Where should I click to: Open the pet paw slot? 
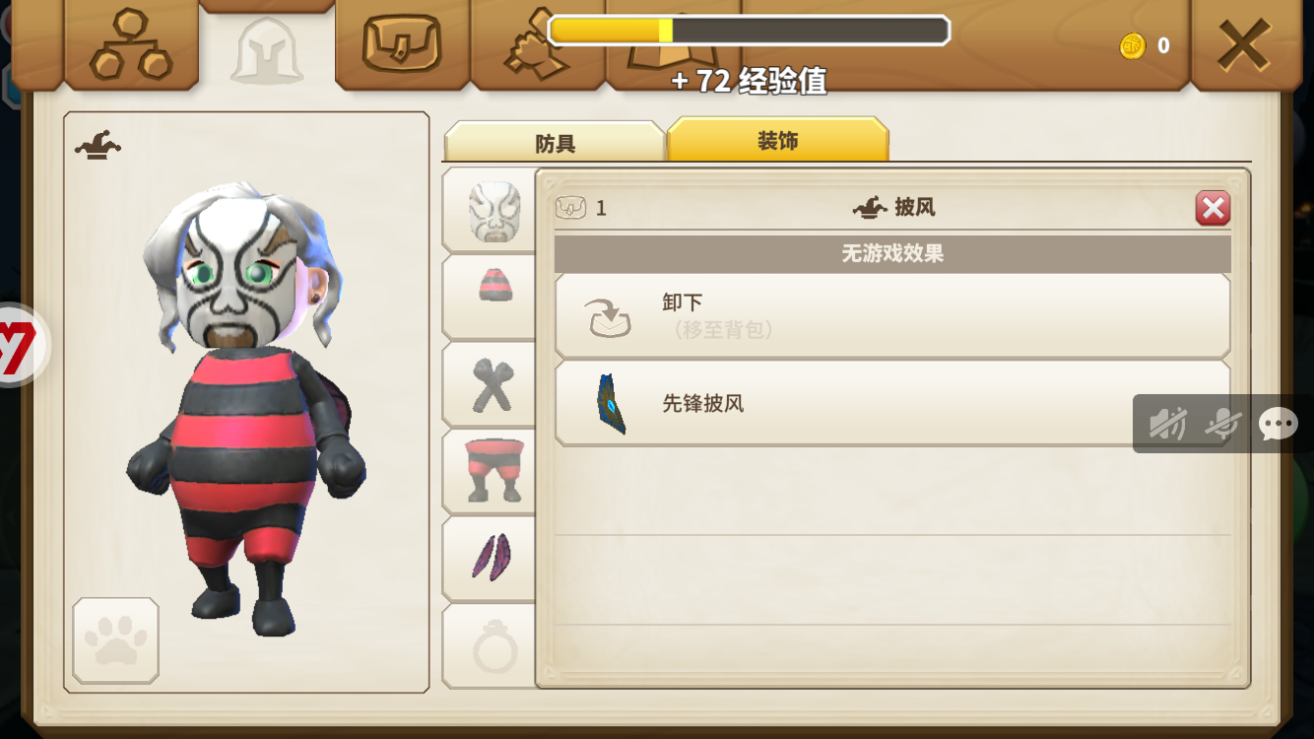tap(116, 641)
